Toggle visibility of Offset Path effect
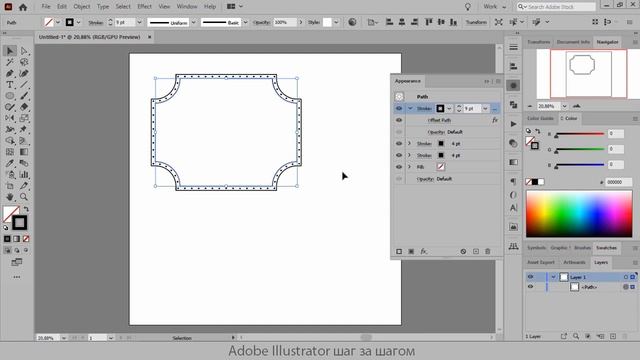 [399, 120]
